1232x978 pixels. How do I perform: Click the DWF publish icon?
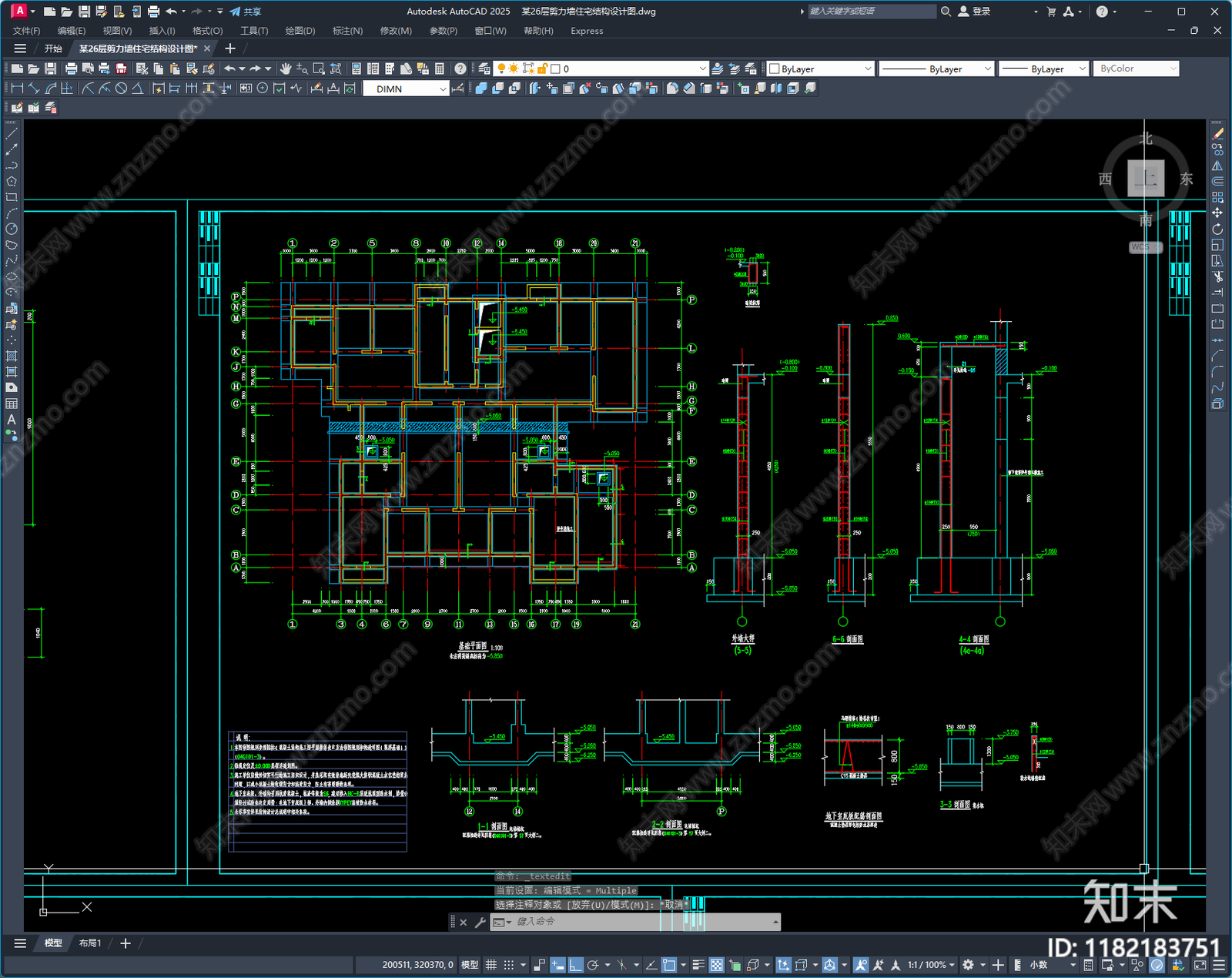point(121,69)
